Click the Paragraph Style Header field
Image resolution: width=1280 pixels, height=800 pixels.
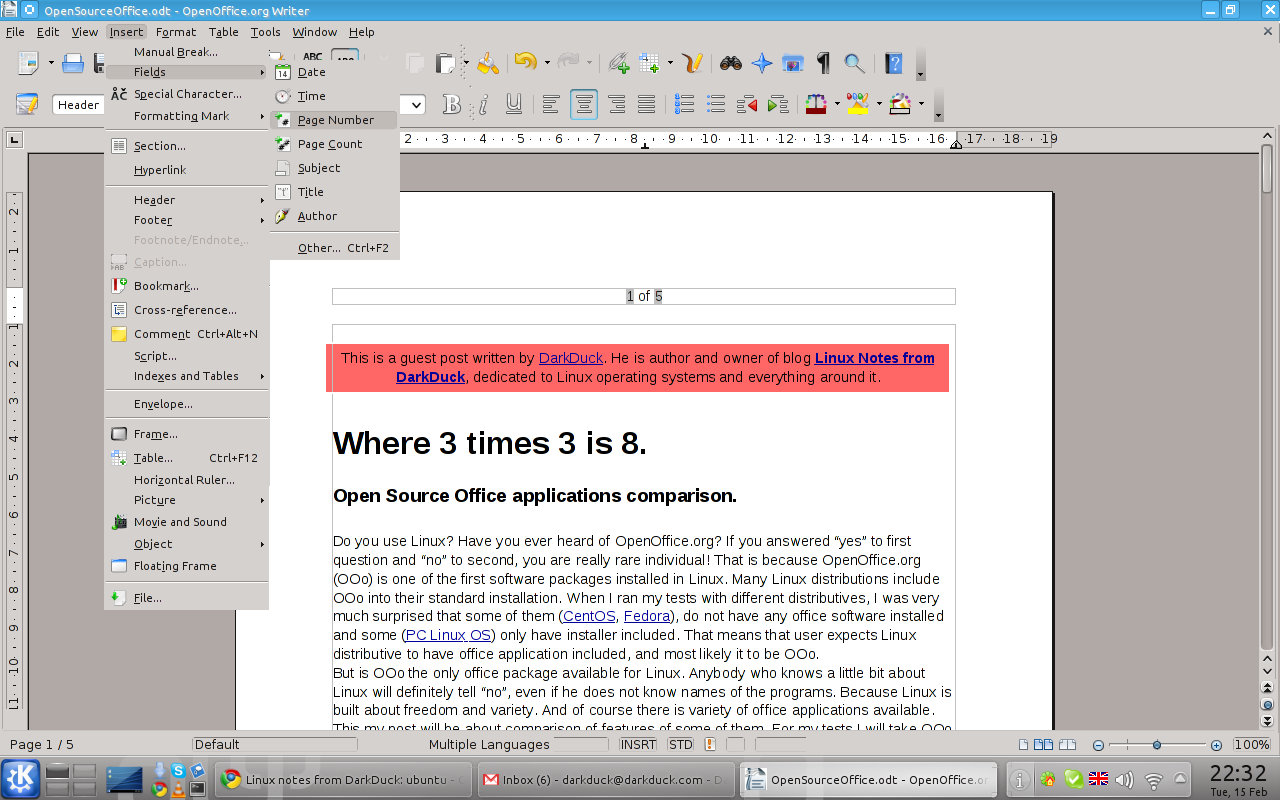(x=80, y=105)
